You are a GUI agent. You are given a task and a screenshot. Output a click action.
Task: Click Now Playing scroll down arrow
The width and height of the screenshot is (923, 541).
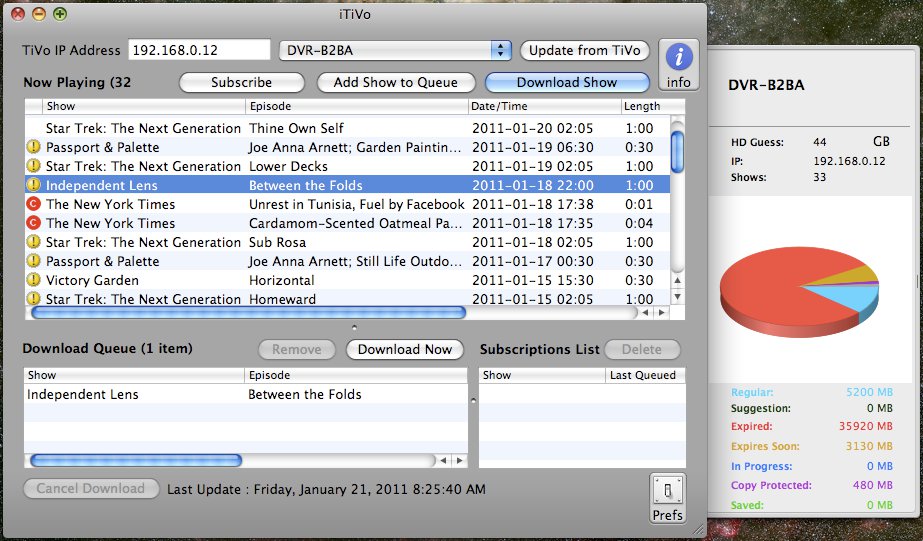(x=678, y=297)
